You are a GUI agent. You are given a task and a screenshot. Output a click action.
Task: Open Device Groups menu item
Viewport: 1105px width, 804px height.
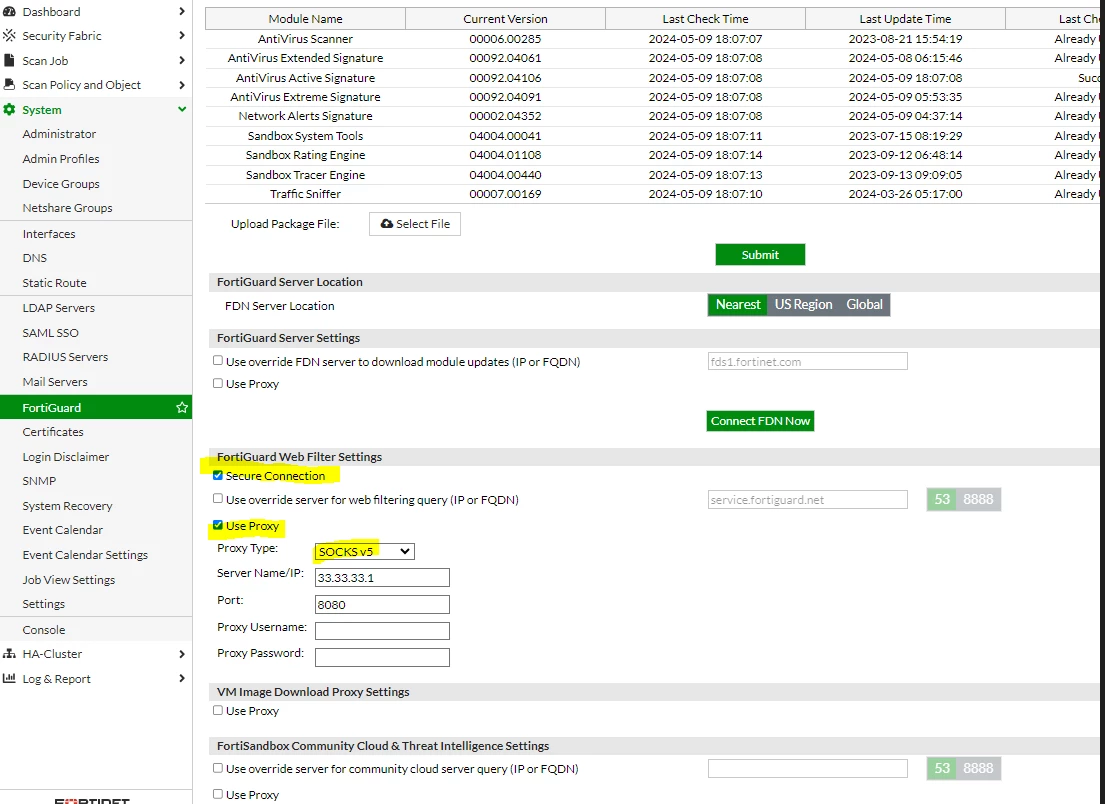pyautogui.click(x=61, y=183)
